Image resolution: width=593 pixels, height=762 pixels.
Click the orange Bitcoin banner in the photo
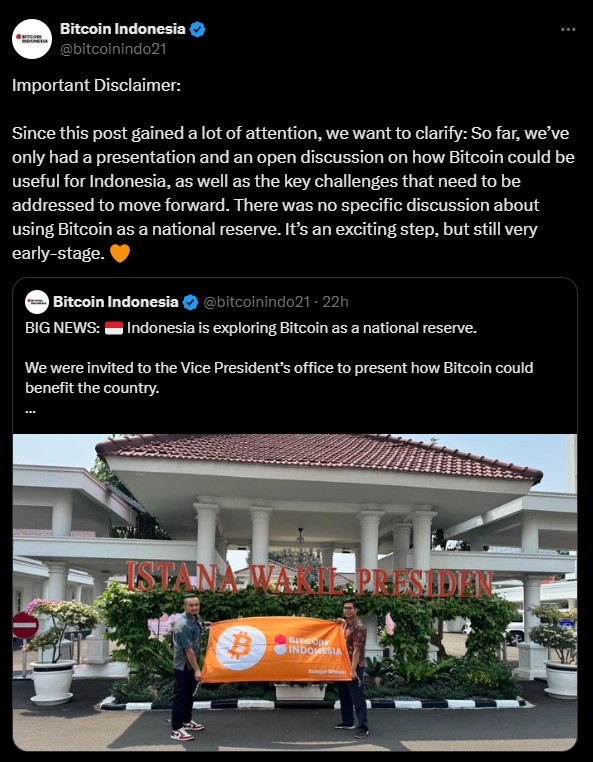tap(277, 649)
